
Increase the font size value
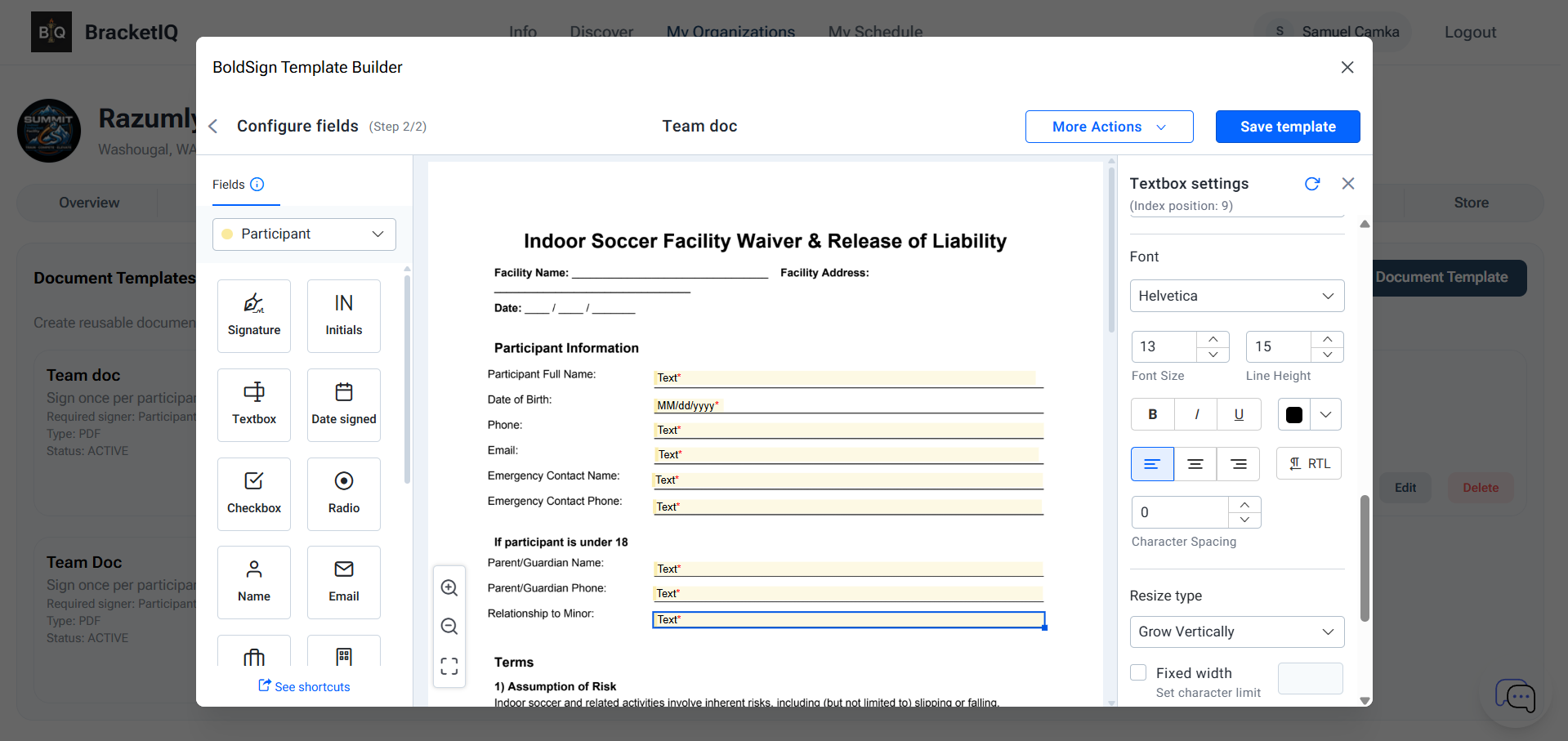tap(1213, 339)
